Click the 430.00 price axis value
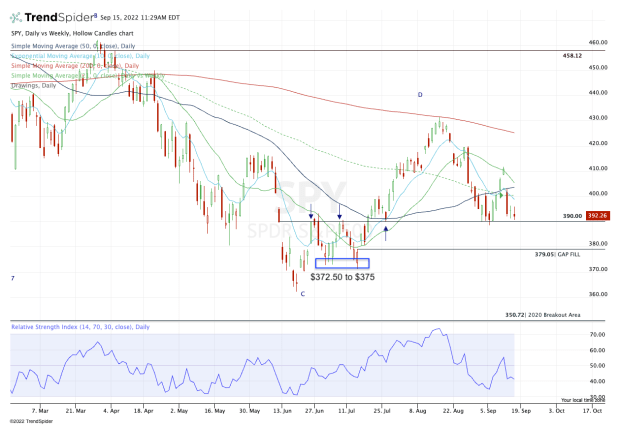The height and width of the screenshot is (426, 620). pyautogui.click(x=598, y=118)
